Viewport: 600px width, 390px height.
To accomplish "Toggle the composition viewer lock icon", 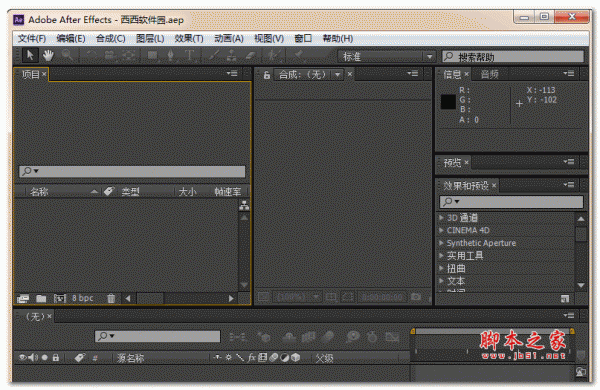I will (267, 75).
